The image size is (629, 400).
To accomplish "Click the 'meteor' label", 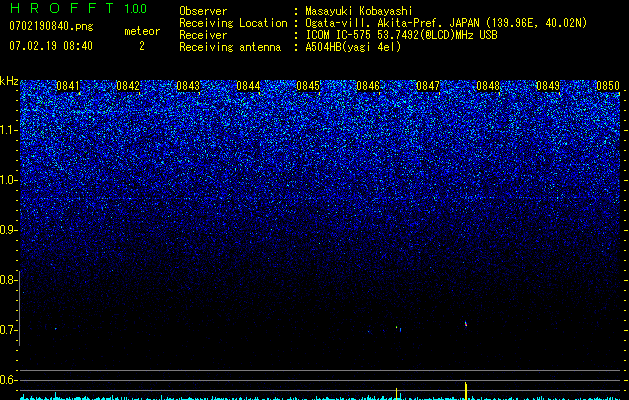I will pos(142,31).
